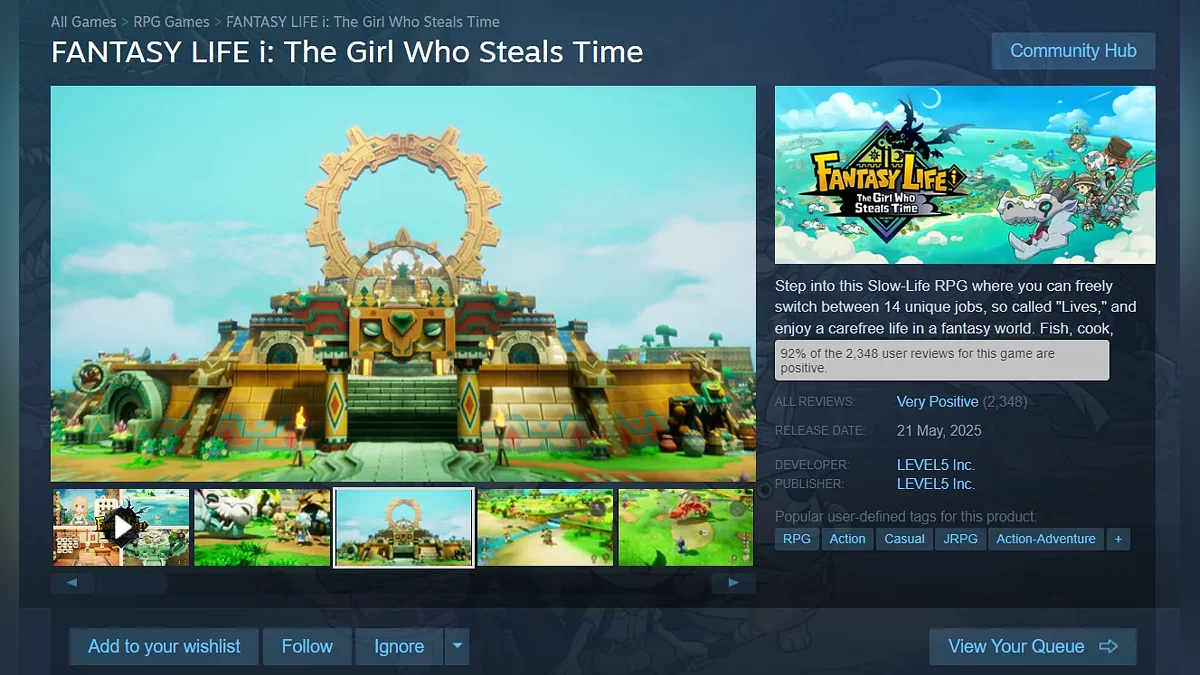Select the RPG tag
Screen dimensions: 1200x675
(x=797, y=539)
